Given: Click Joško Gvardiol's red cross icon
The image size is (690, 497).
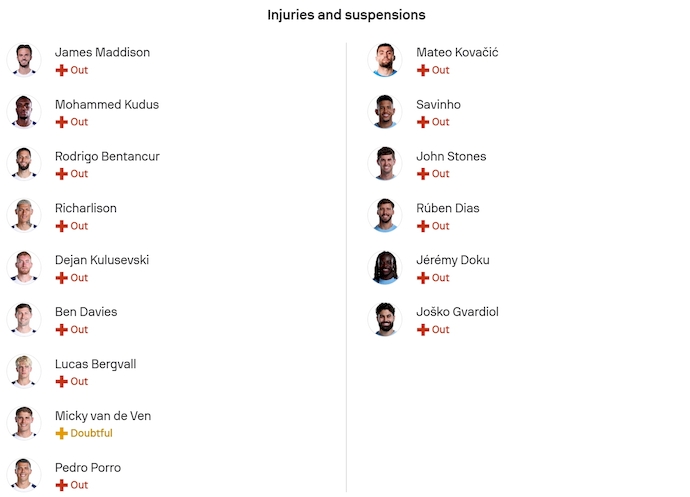Looking at the screenshot, I should (423, 330).
